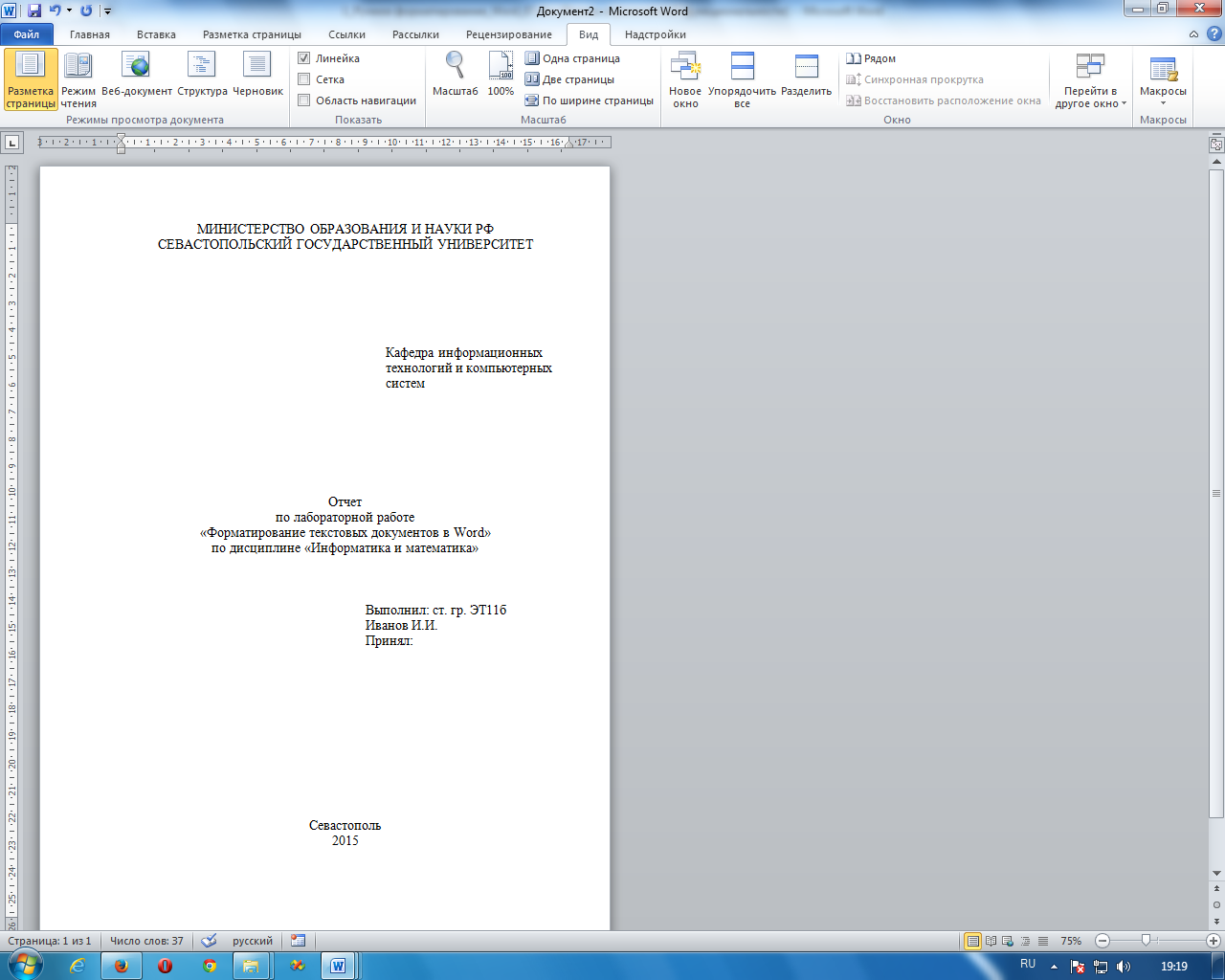The image size is (1225, 980).
Task: Click the vertical scrollbar thumb
Action: coord(1216,494)
